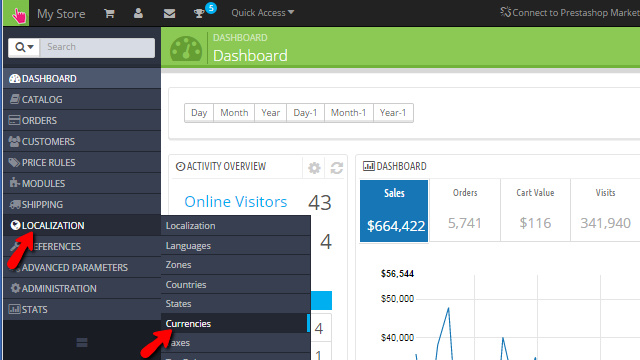This screenshot has width=640, height=360.
Task: Click the Dashboard panel chart icon
Action: [x=369, y=166]
